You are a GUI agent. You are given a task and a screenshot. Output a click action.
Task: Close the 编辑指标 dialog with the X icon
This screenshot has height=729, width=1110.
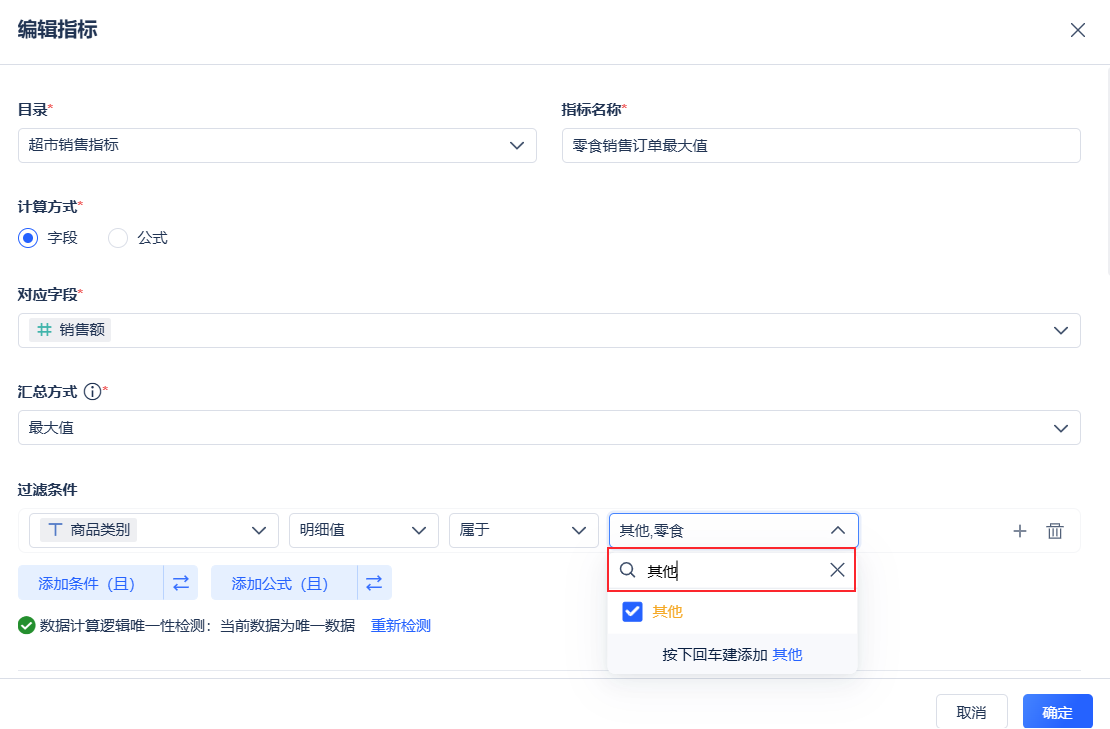[1077, 30]
